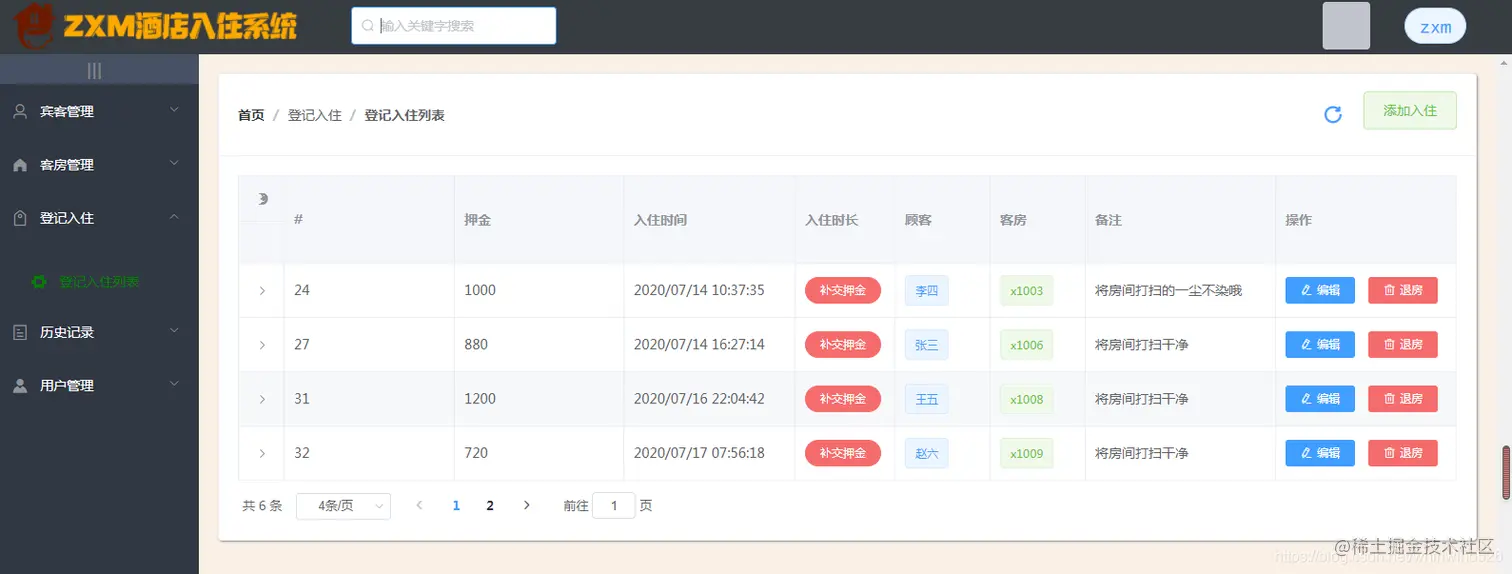
Task: Check out row 24 with 退房
Action: pos(1403,290)
